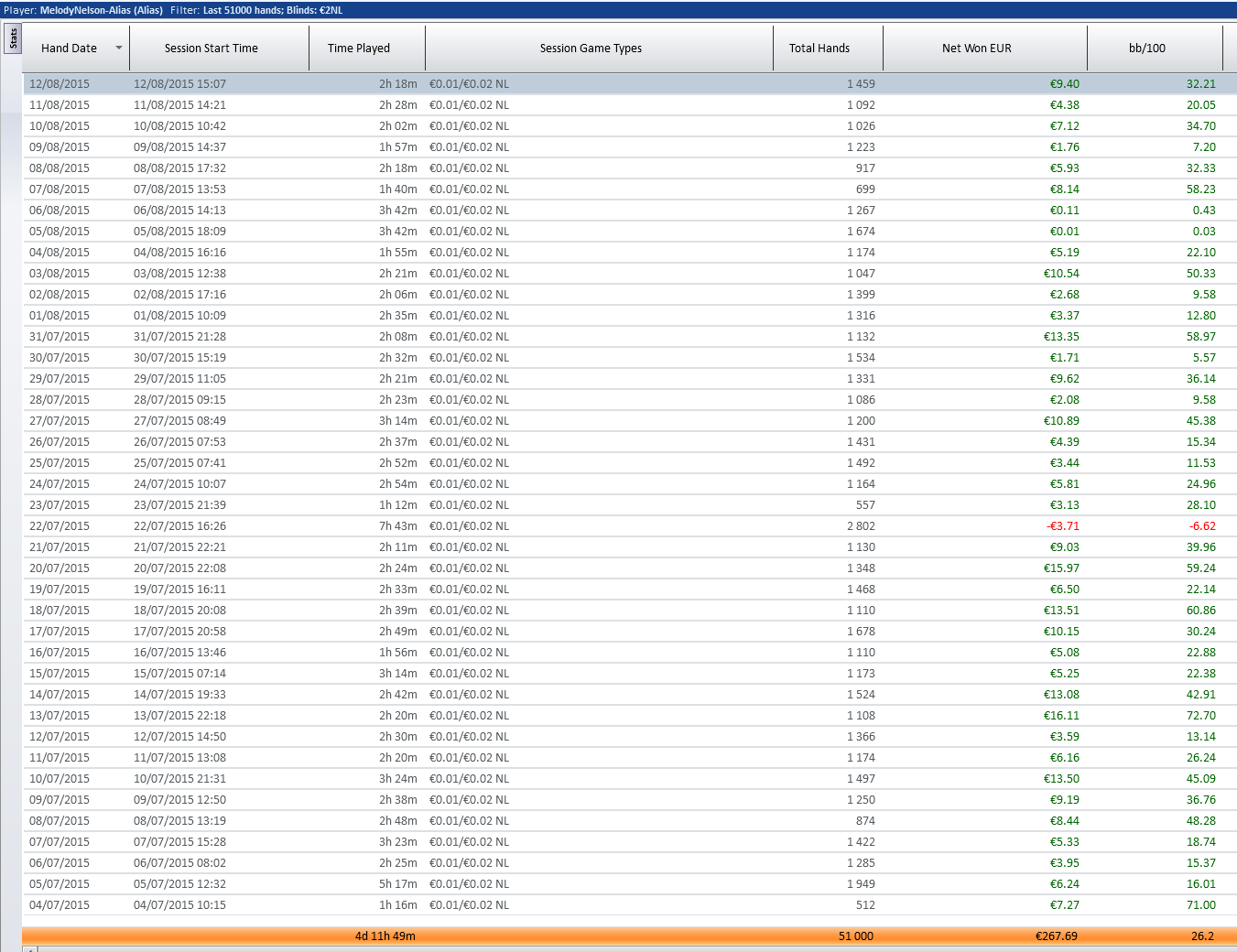Viewport: 1237px width, 952px height.
Task: Select session start 06/07/2015 08:02
Action: pyautogui.click(x=179, y=863)
